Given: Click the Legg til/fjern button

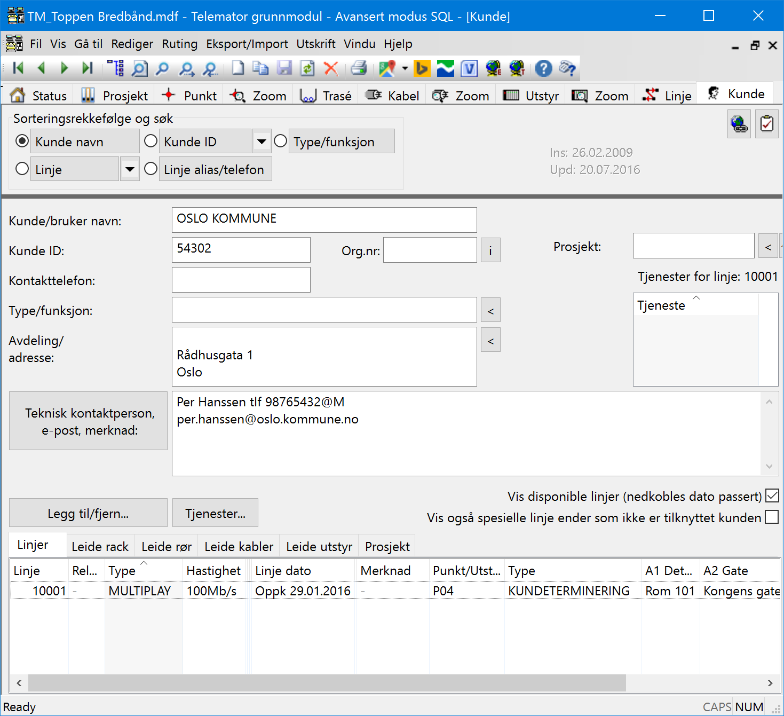Looking at the screenshot, I should tap(88, 513).
